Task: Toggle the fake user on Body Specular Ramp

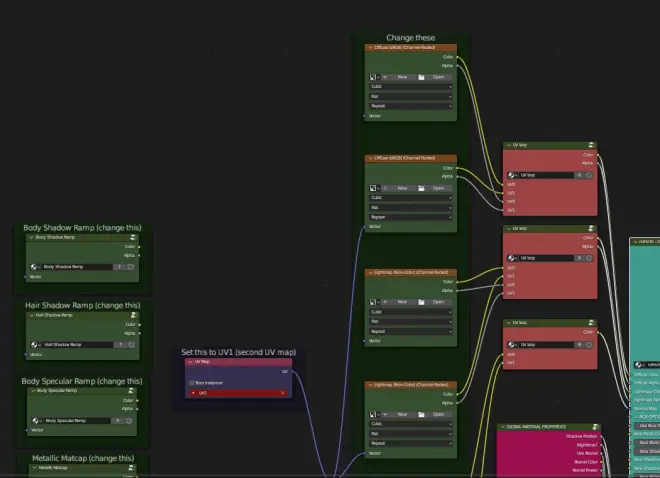Action: [x=129, y=420]
